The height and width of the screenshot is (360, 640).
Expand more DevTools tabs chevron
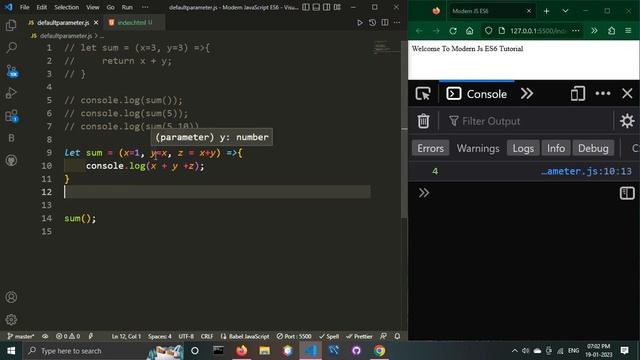tap(527, 93)
